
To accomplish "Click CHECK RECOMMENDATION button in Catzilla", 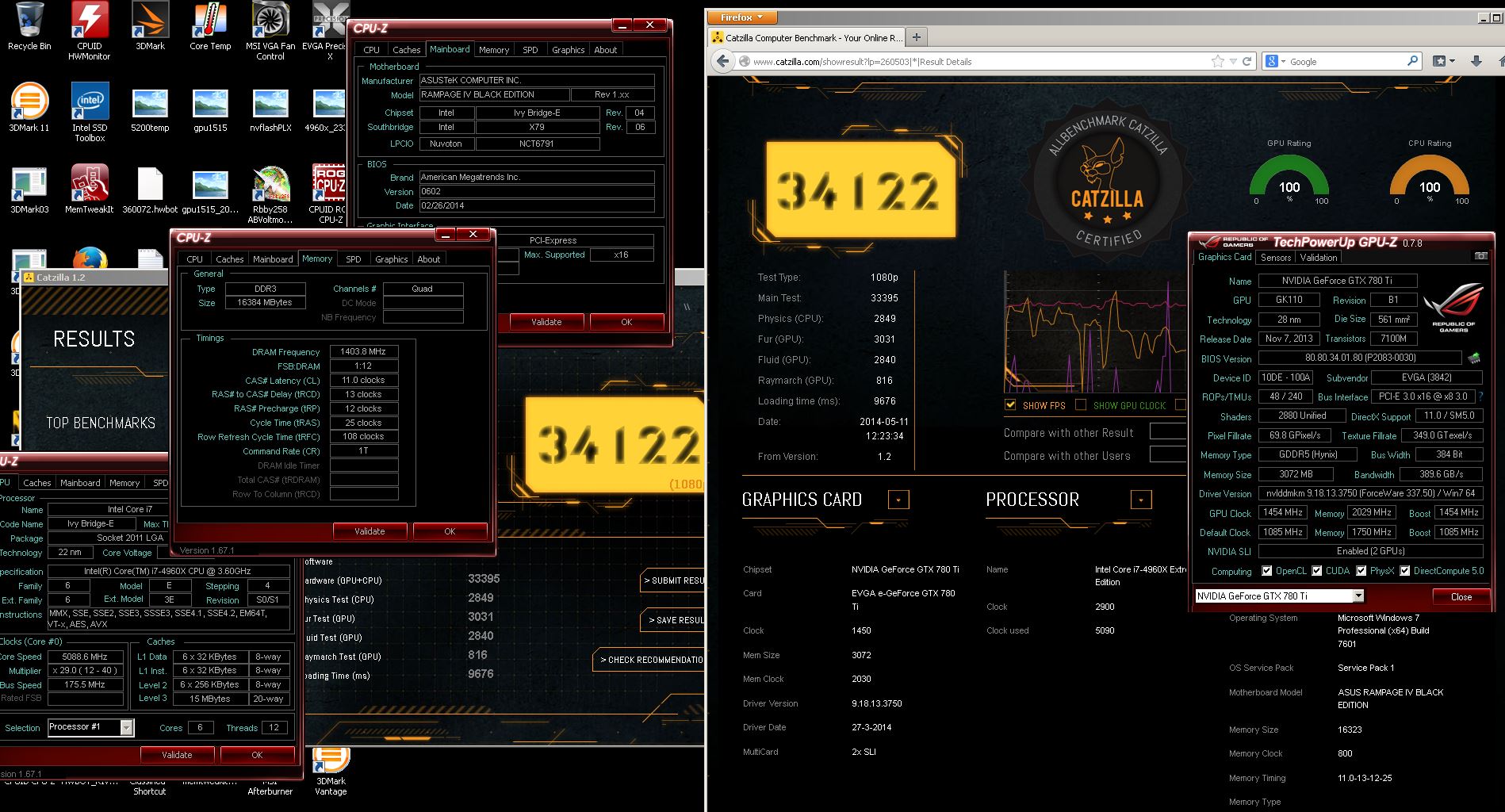I will [649, 660].
